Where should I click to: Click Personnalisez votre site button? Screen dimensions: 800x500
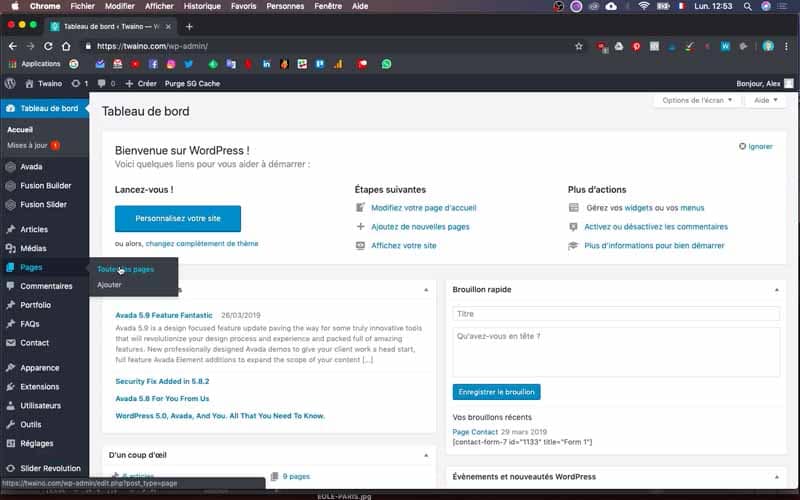click(178, 218)
